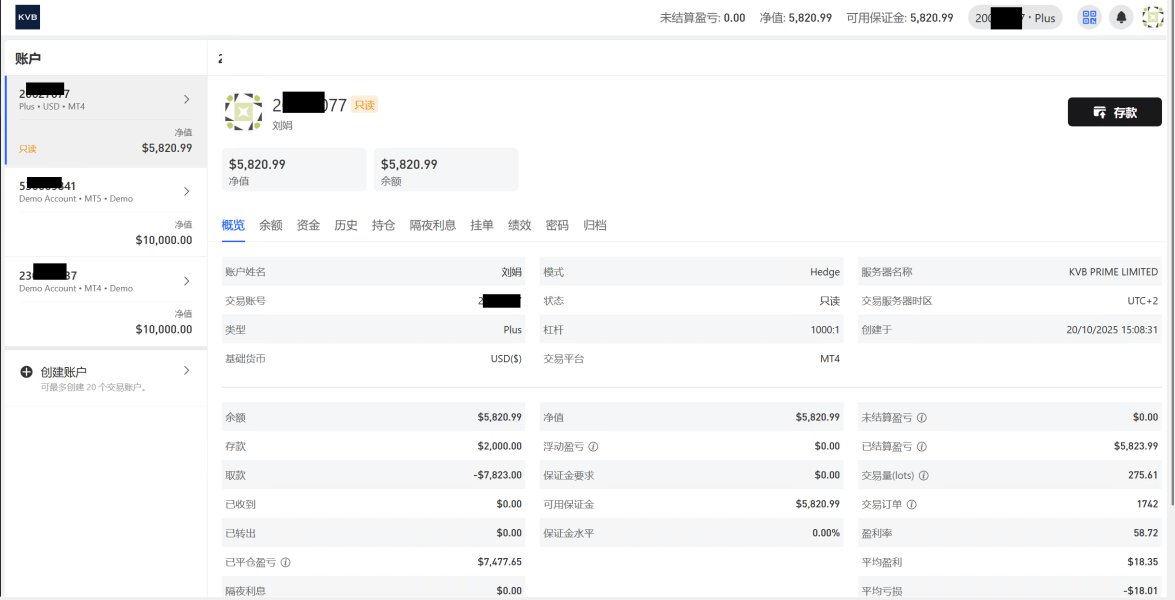Screen dimensions: 1175x600
Task: Click the $2,000.00 deposit value
Action: coord(500,446)
